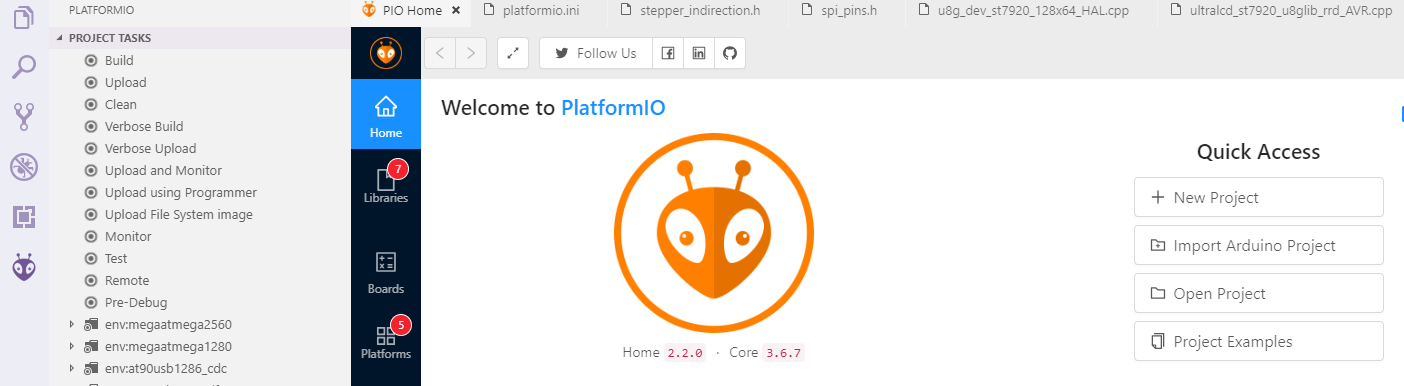The height and width of the screenshot is (386, 1404).
Task: Open the LinkedIn icon link
Action: tap(699, 53)
